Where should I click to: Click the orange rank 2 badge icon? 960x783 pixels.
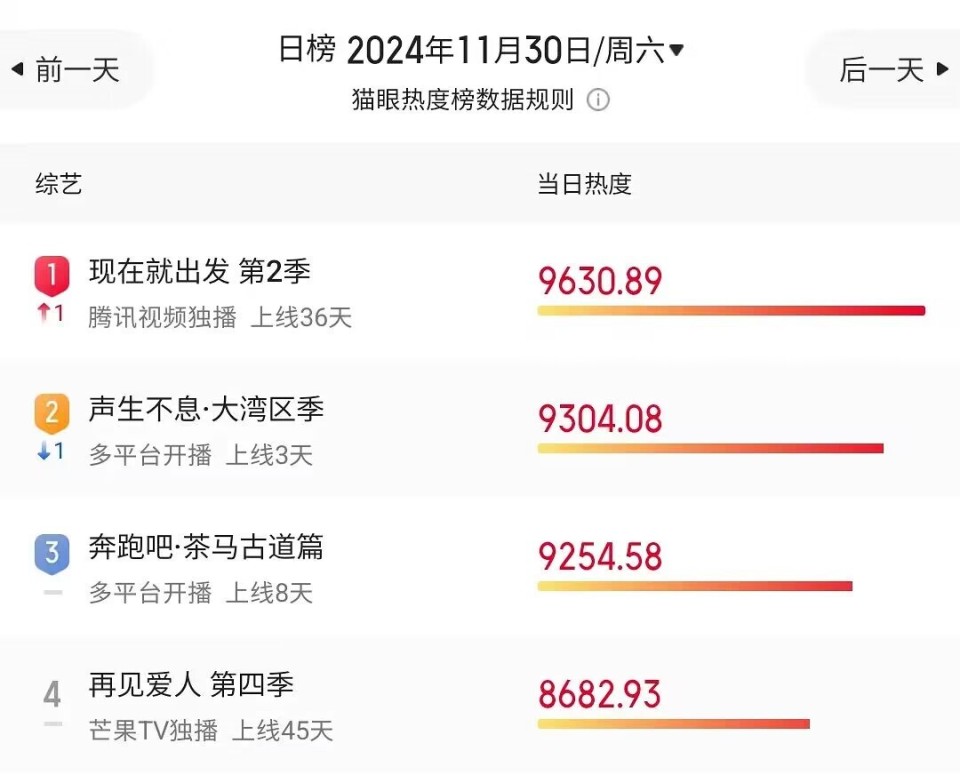[51, 411]
